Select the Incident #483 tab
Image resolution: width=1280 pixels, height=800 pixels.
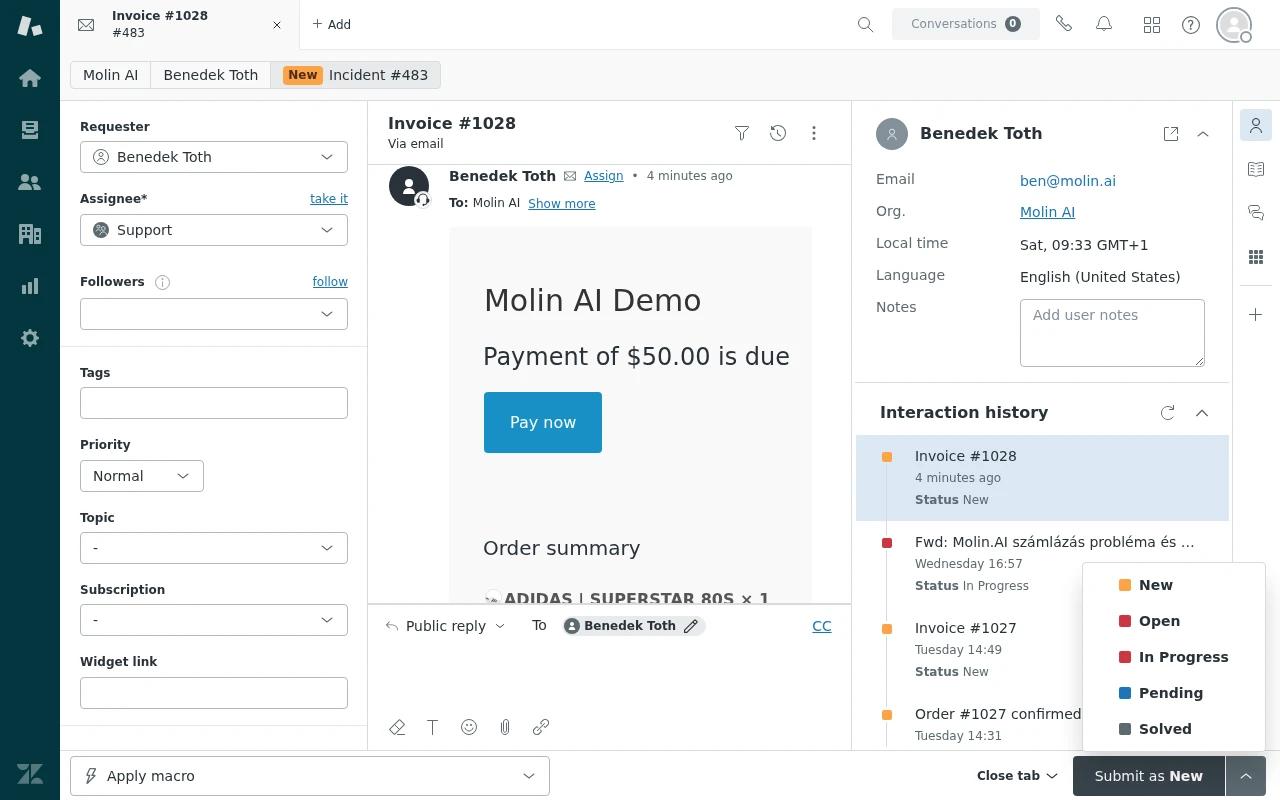tap(356, 75)
